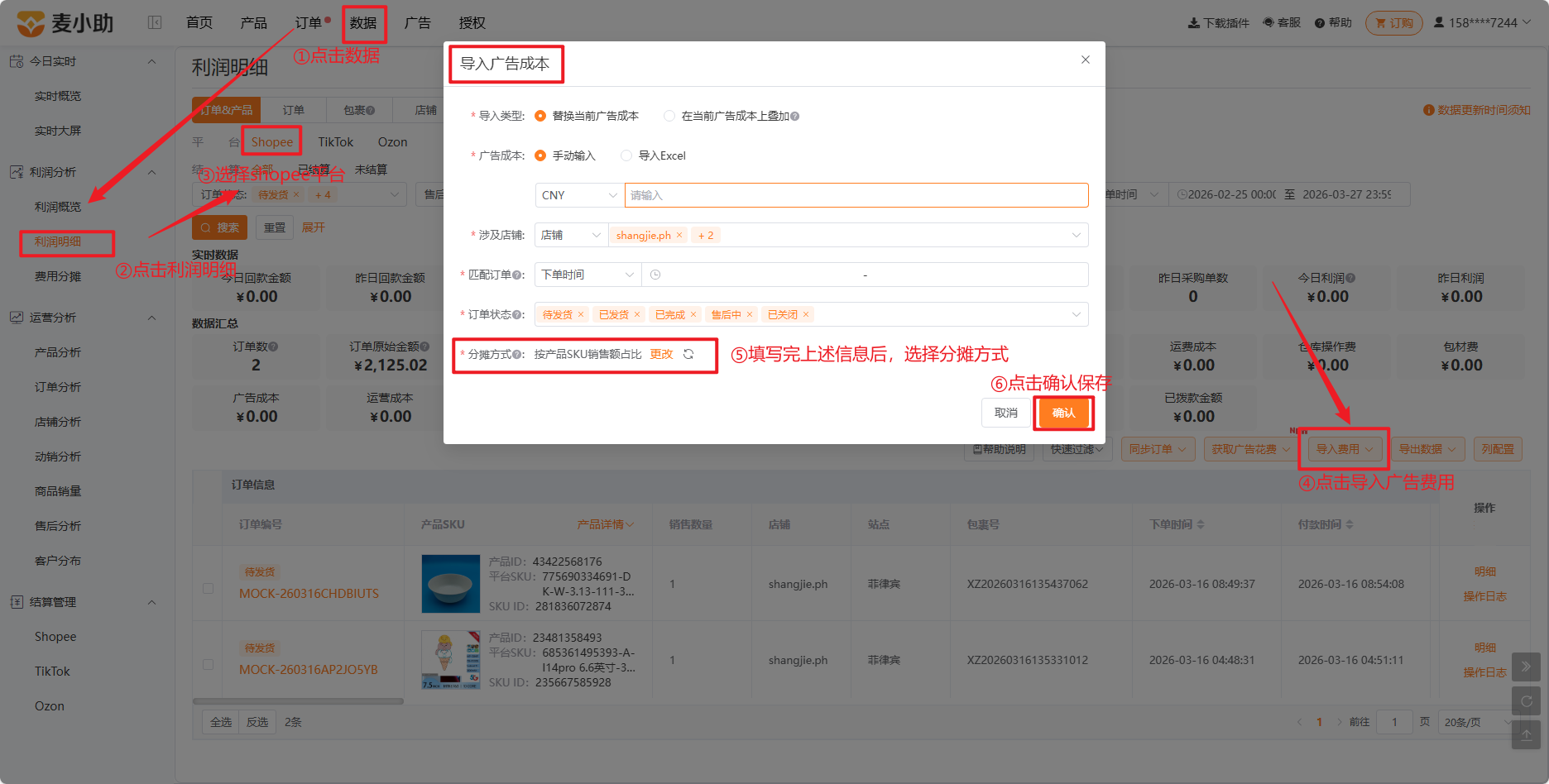Expand the 涉及店铺 multi-select arrow
This screenshot has width=1549, height=784.
1077,235
